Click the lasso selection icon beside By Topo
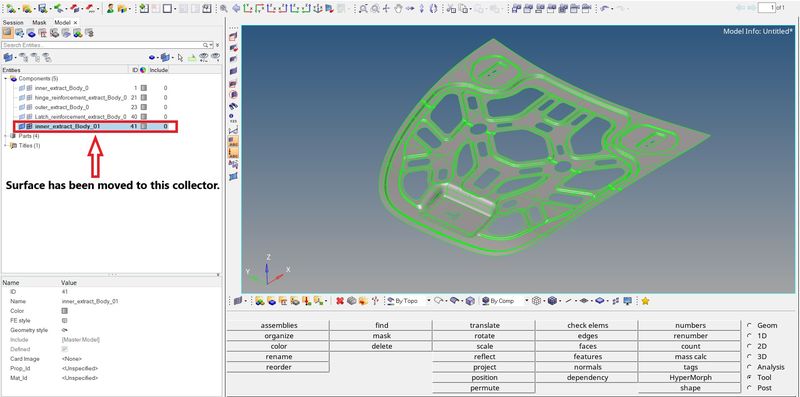 (x=438, y=301)
